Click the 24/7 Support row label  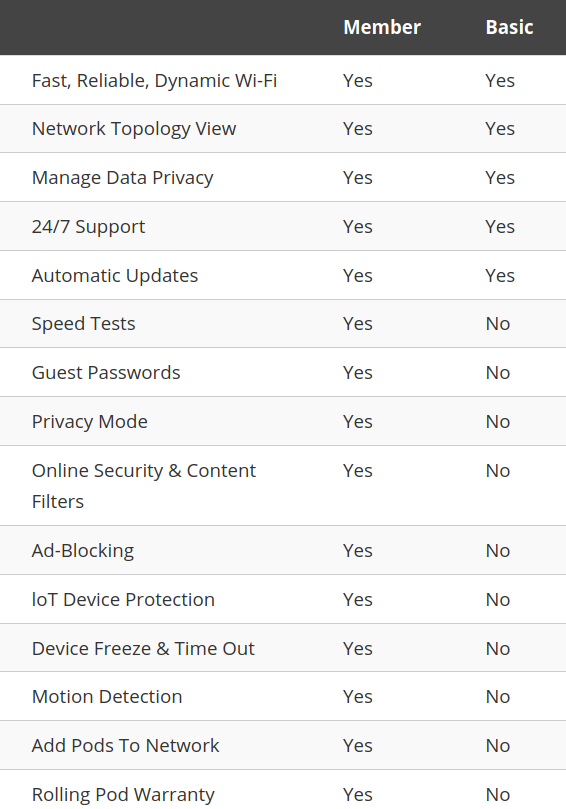tap(89, 227)
